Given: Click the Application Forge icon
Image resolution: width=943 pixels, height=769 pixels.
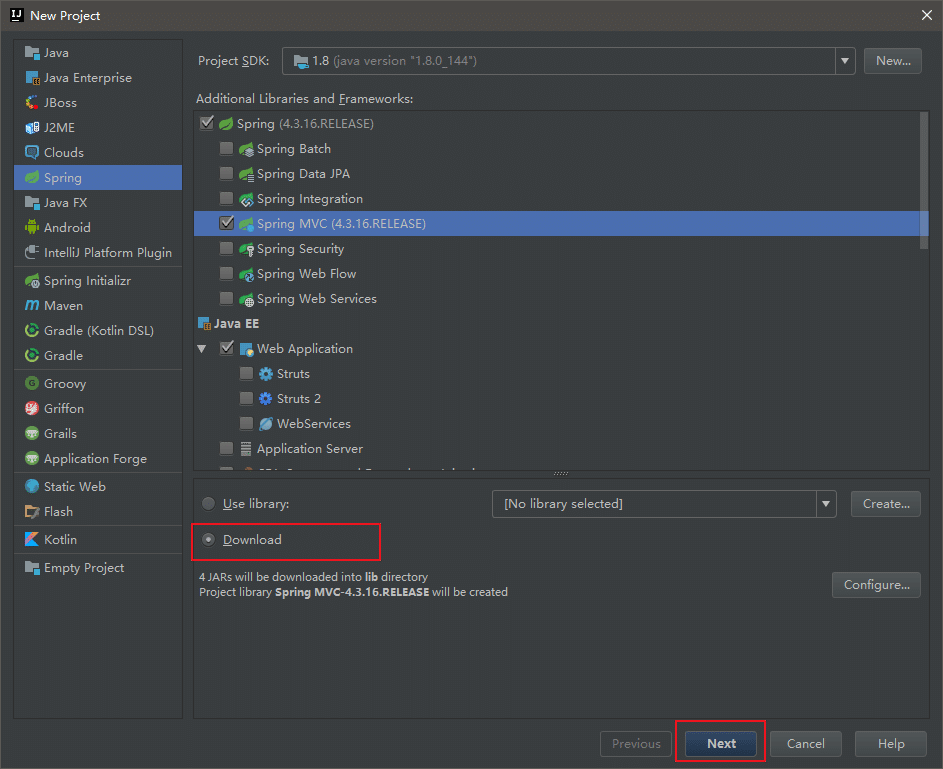Looking at the screenshot, I should click(32, 459).
